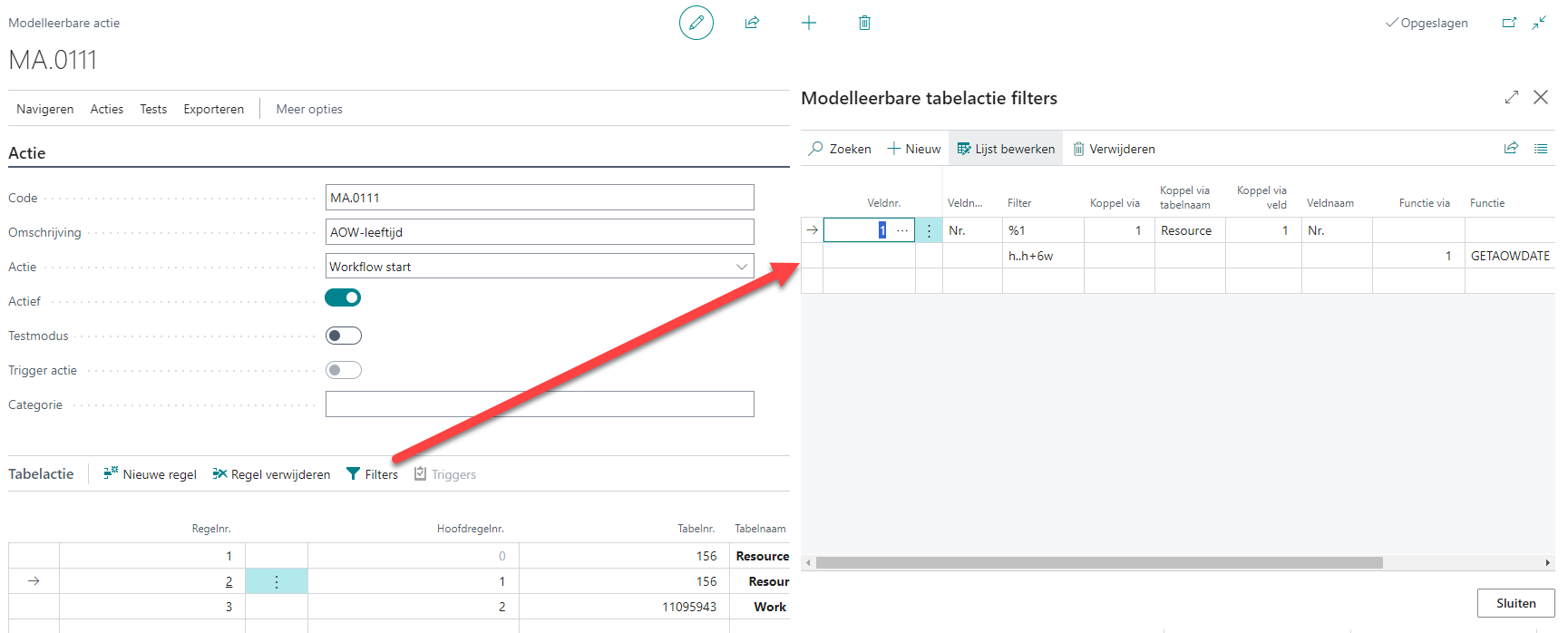This screenshot has width=1568, height=633.
Task: Toggle the Trigger actie switch
Action: tap(343, 370)
